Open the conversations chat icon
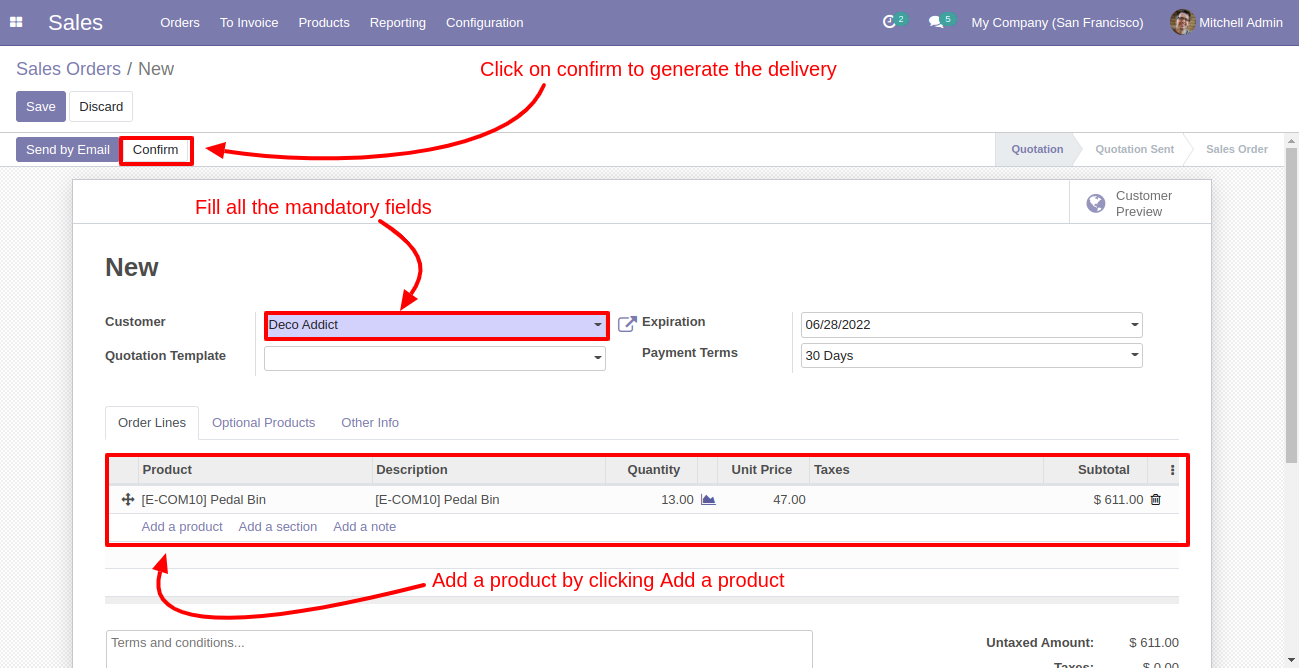Image resolution: width=1299 pixels, height=668 pixels. [x=936, y=22]
